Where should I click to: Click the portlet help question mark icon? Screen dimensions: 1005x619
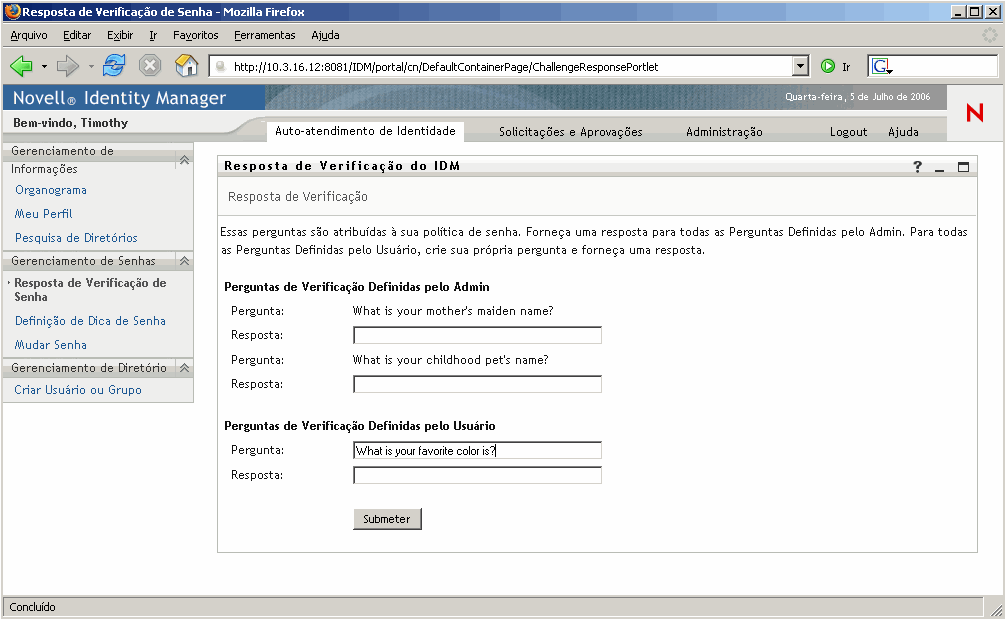point(918,167)
